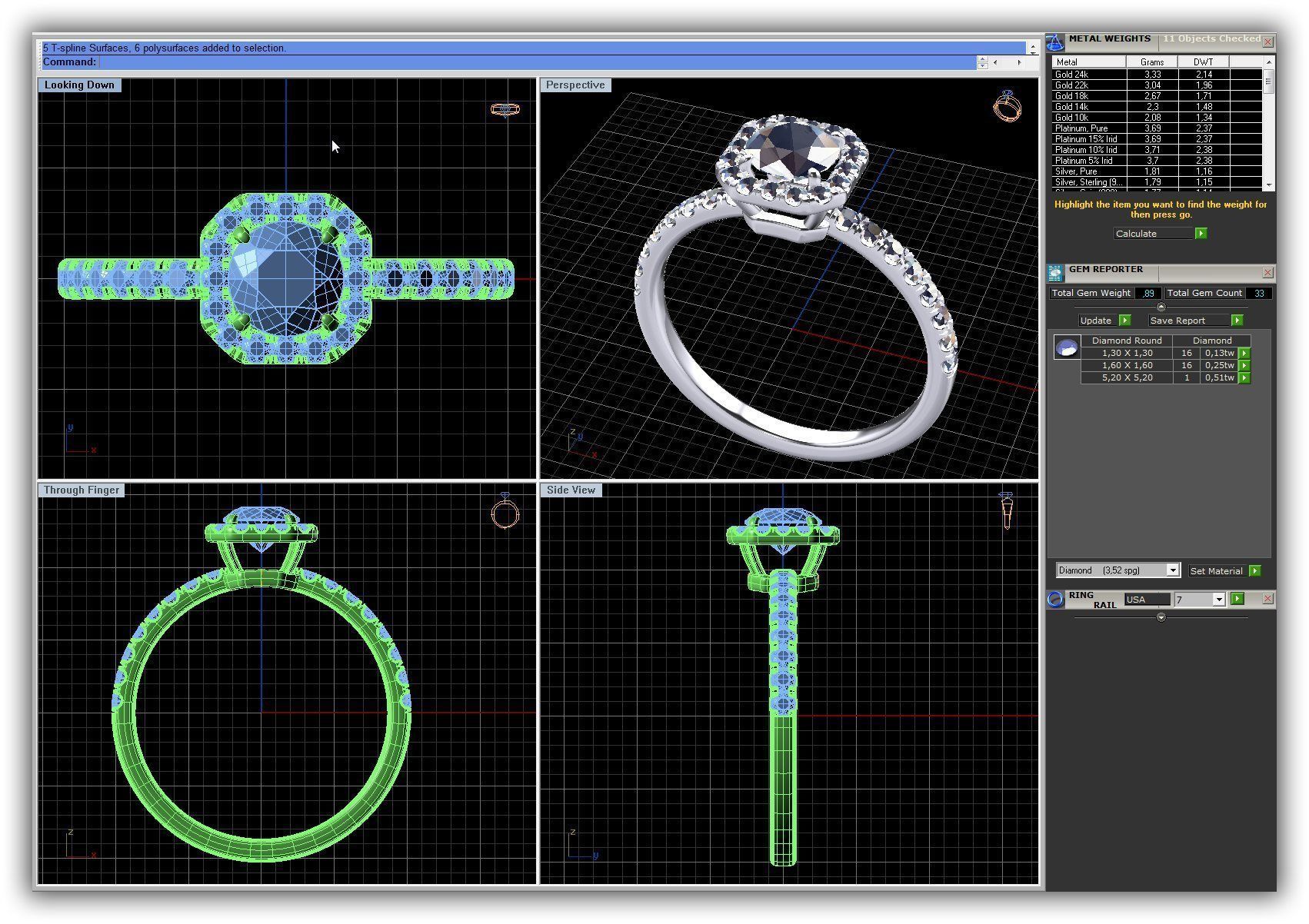The height and width of the screenshot is (924, 1309).
Task: Collapse the Gem Reporter panel with the up arrow handle
Action: click(1161, 307)
